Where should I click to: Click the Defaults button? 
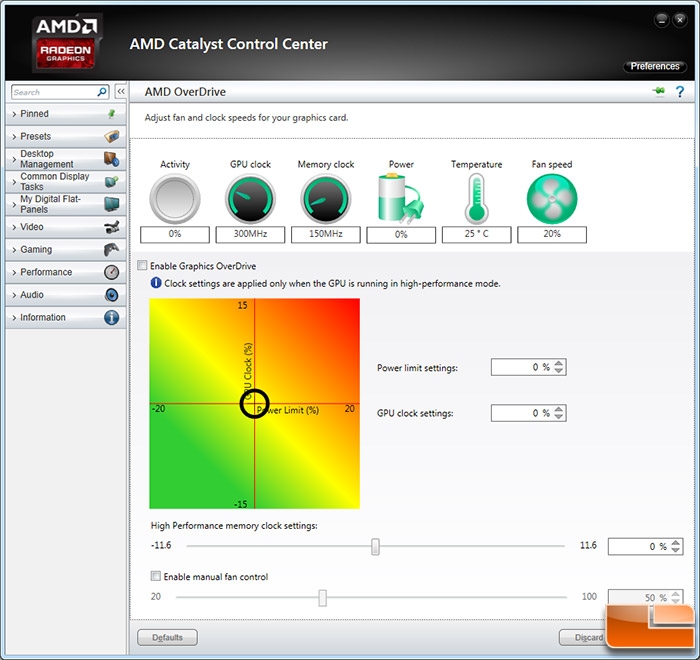(167, 637)
